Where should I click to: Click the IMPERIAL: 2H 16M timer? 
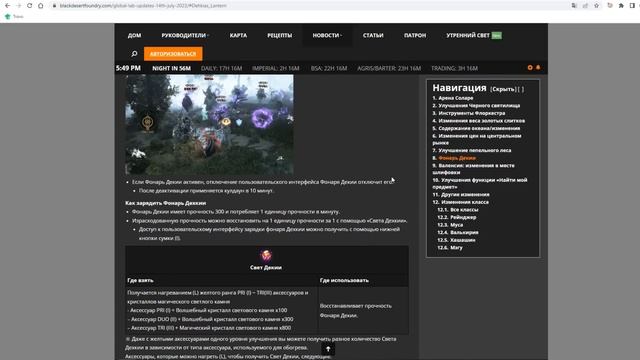[x=276, y=68]
